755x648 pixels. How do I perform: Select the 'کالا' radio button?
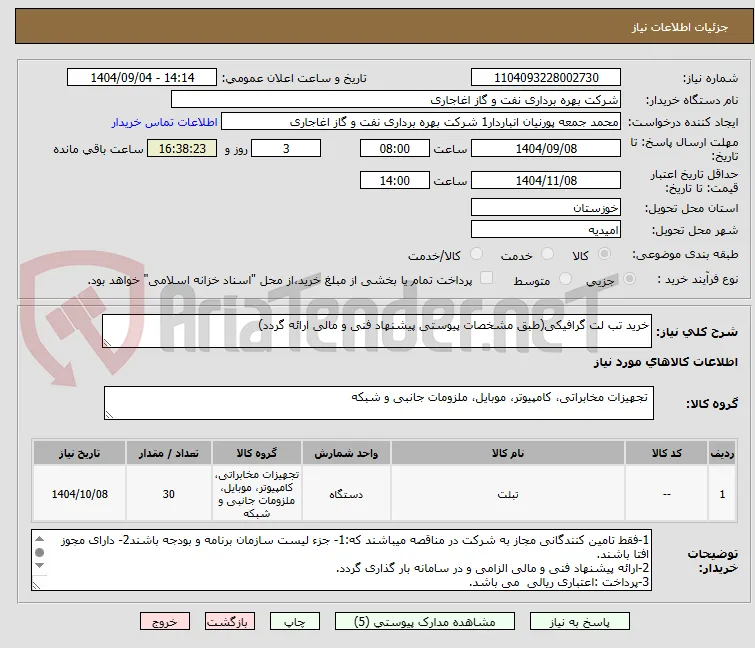tap(604, 254)
